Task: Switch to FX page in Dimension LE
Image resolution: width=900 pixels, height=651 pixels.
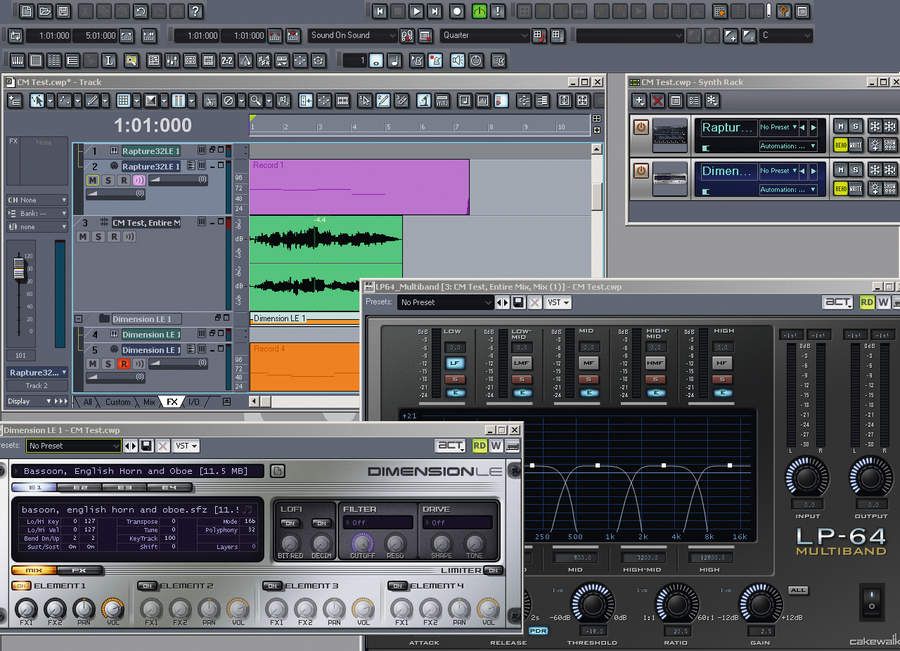Action: click(79, 571)
